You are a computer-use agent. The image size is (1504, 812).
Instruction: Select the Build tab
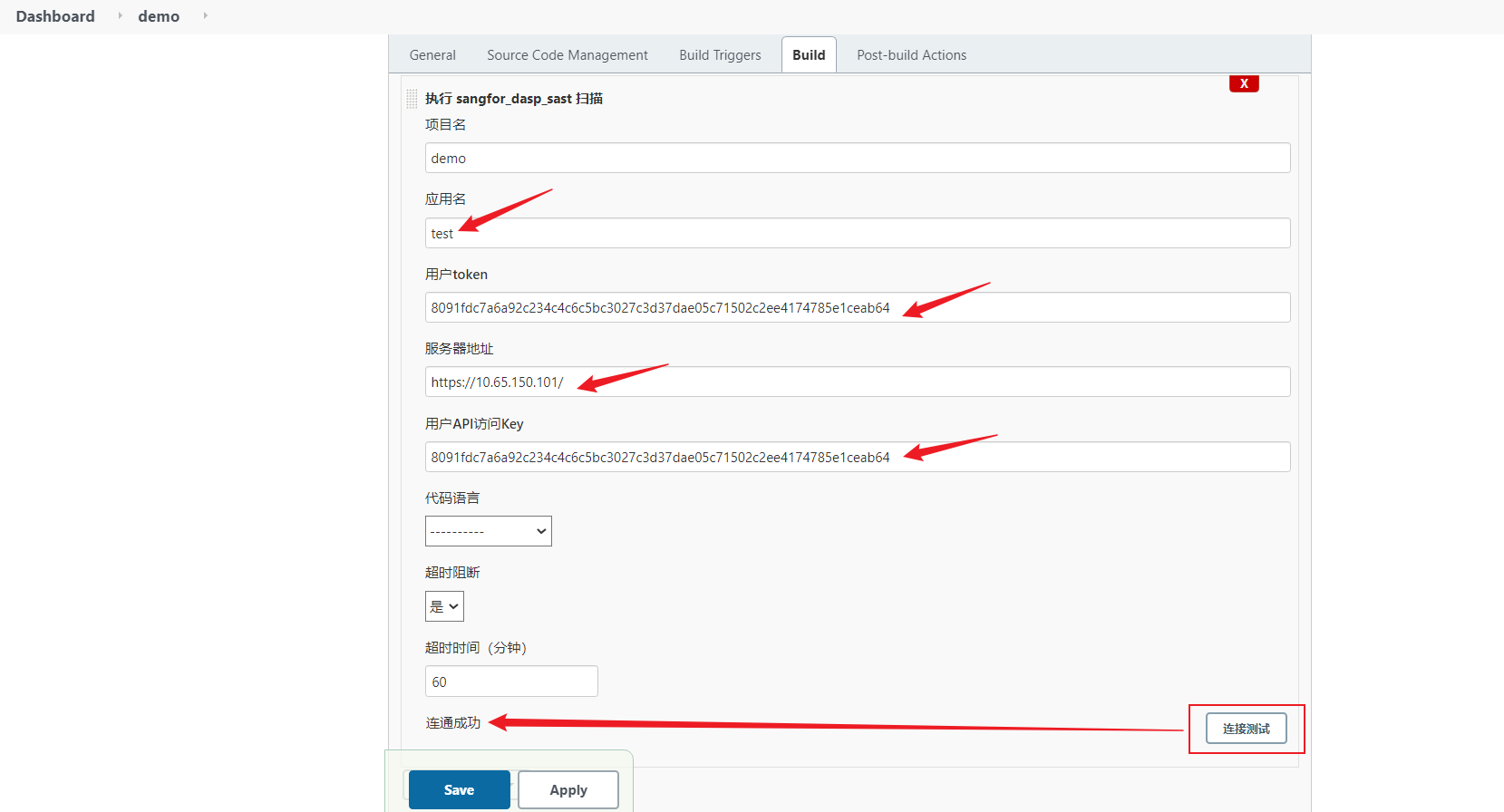click(809, 55)
